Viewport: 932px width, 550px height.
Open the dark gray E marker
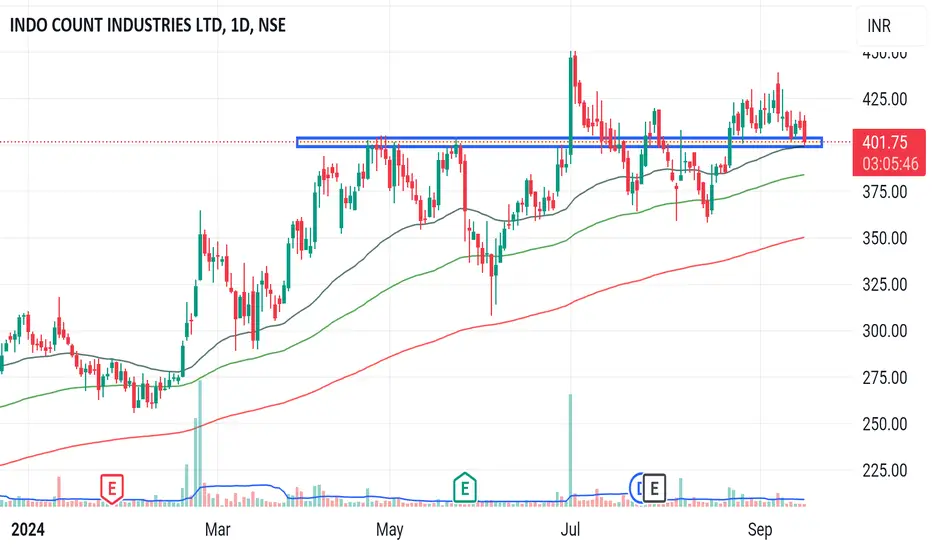654,488
